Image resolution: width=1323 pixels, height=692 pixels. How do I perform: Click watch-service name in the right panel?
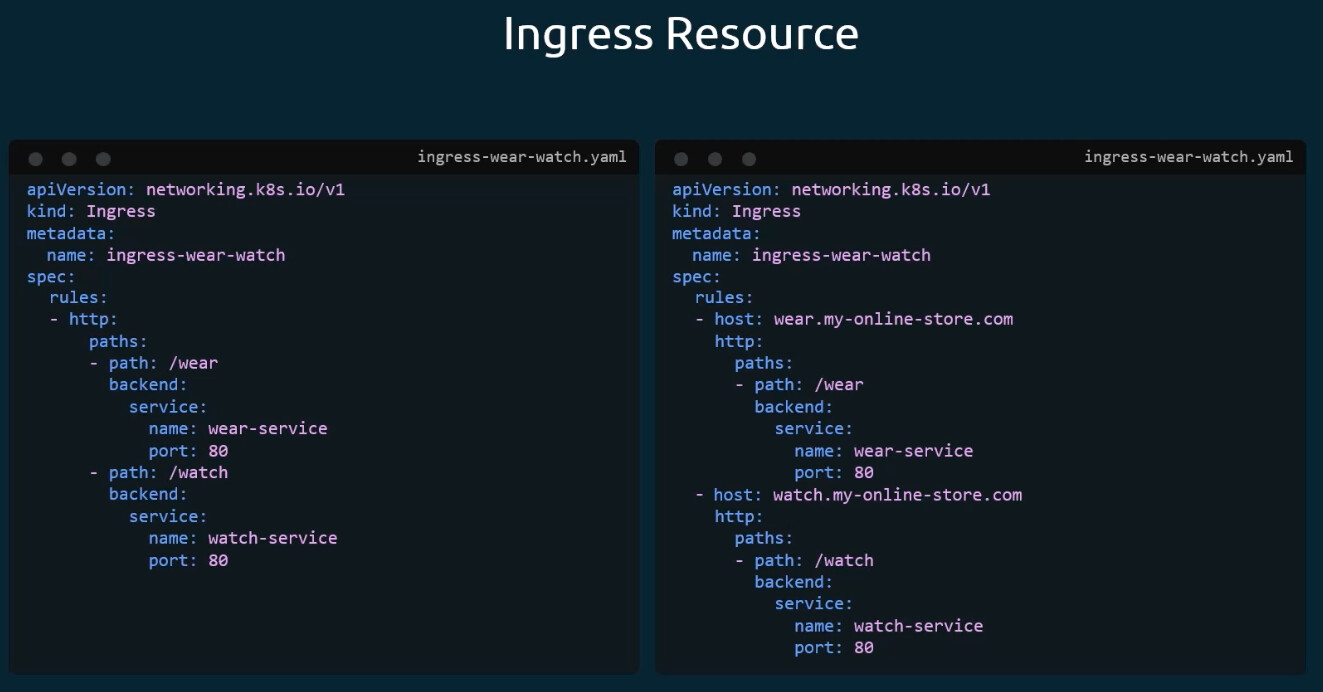(918, 626)
